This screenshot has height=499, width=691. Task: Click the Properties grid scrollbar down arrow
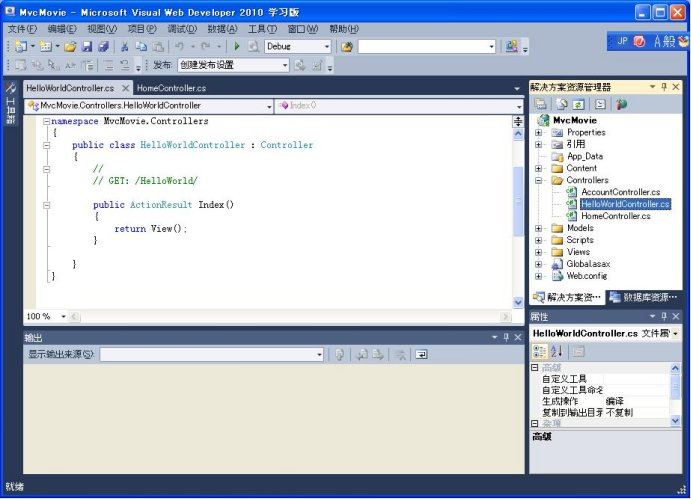pos(676,421)
